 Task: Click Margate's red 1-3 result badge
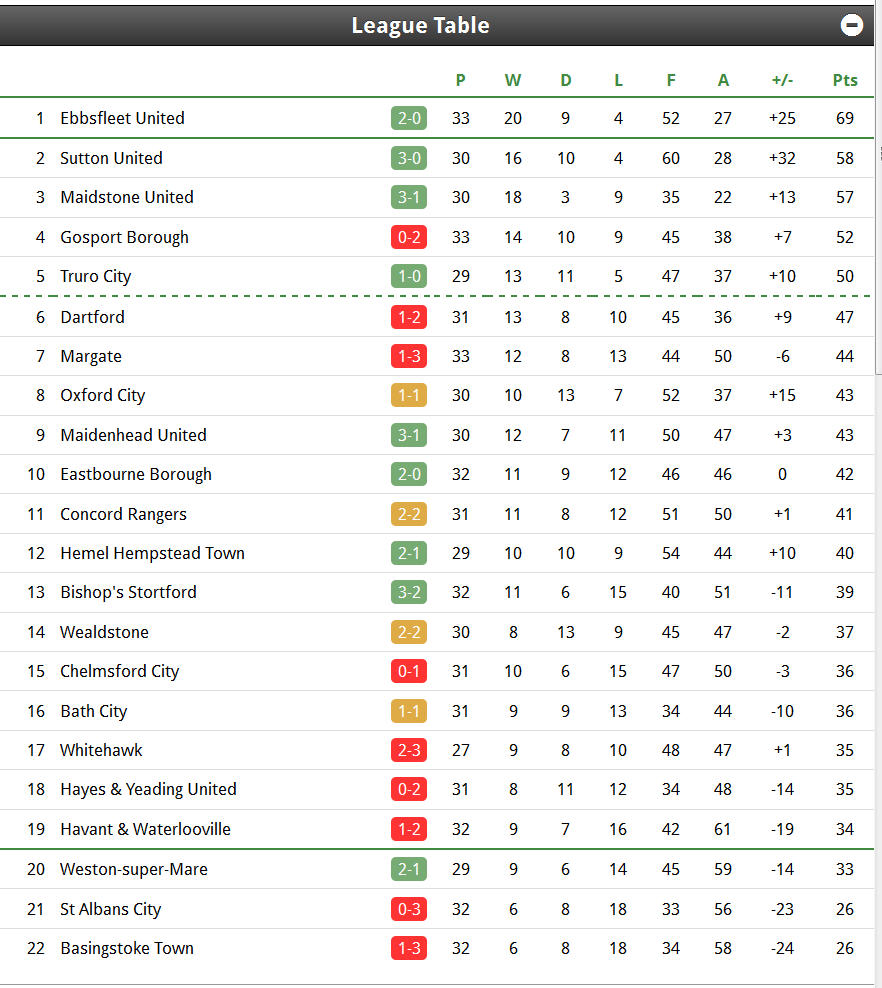point(409,357)
